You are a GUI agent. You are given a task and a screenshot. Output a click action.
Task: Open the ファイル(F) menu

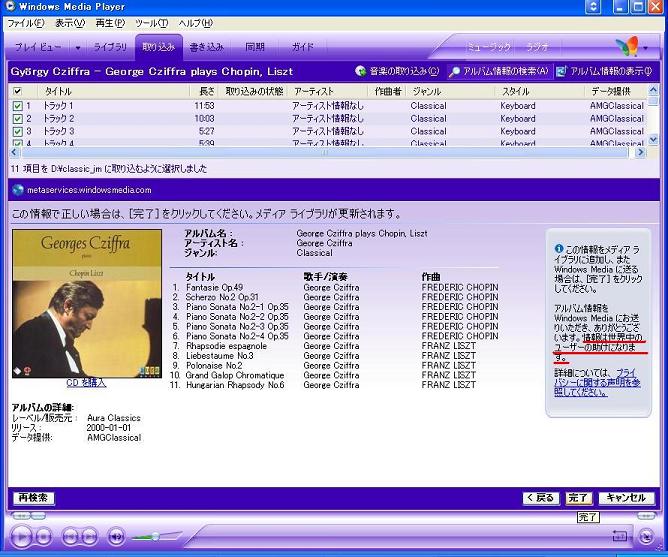(x=26, y=23)
